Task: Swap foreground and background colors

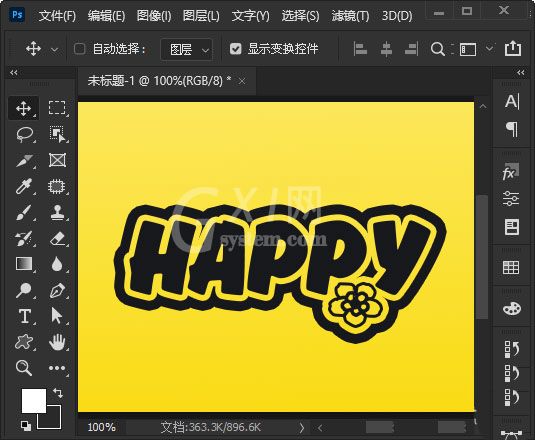Action: [x=58, y=393]
